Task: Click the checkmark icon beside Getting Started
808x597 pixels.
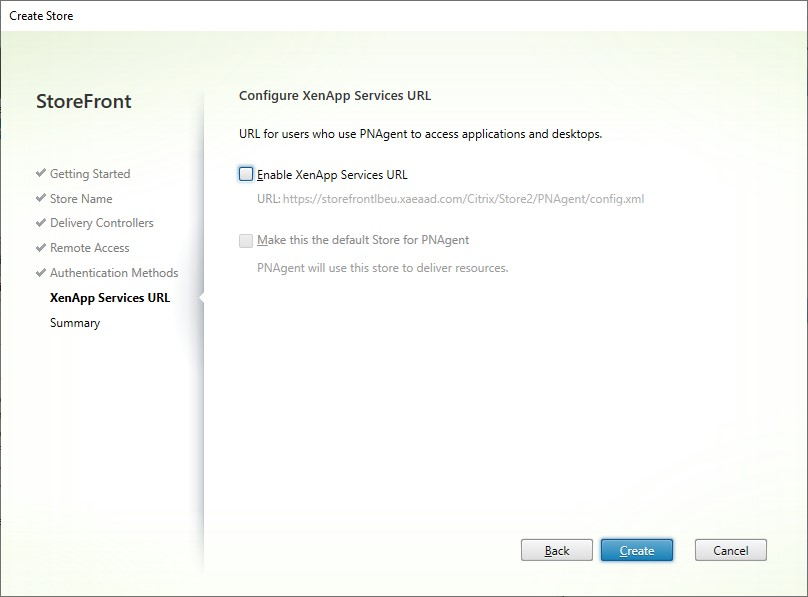Action: click(41, 173)
